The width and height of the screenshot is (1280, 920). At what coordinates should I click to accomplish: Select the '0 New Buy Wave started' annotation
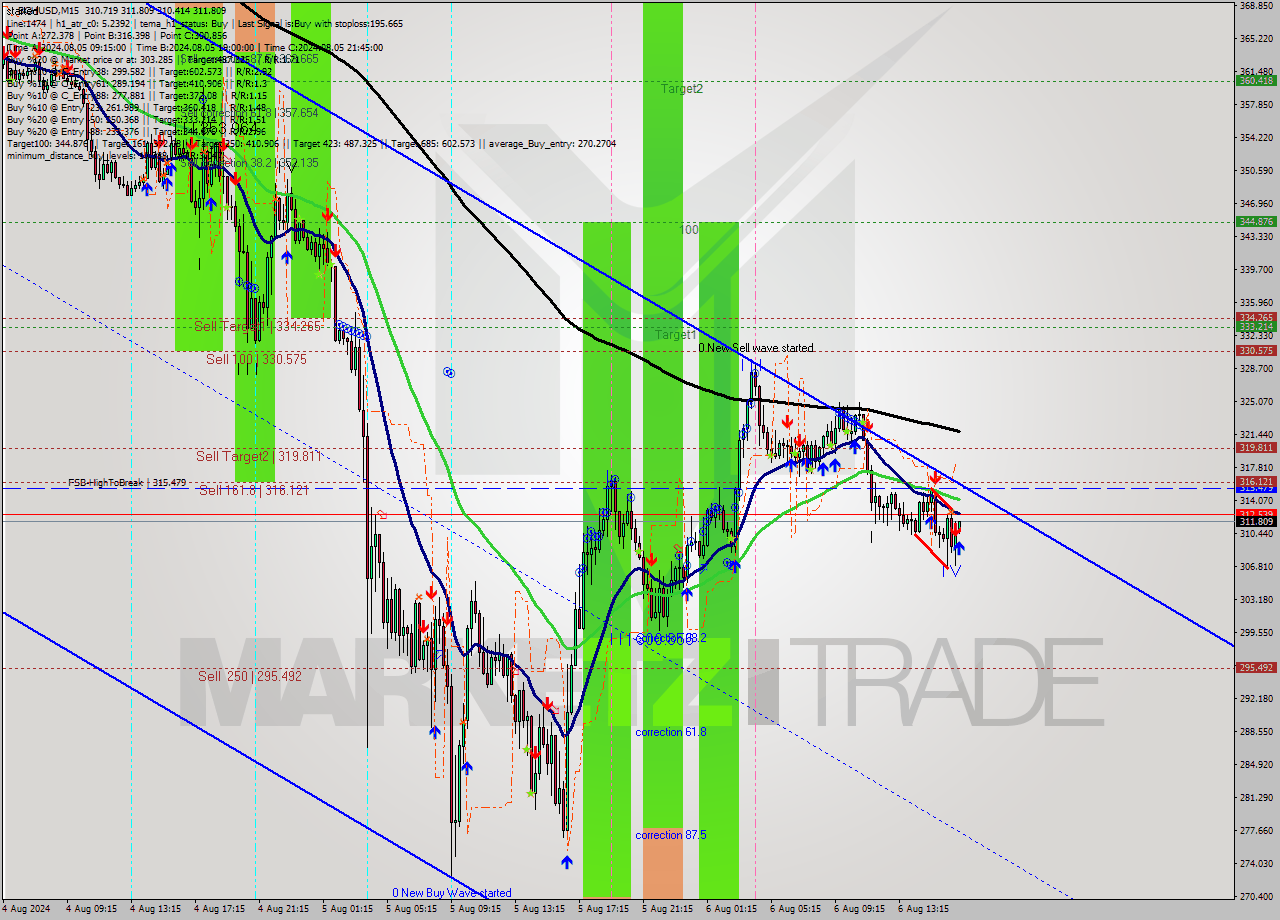coord(452,893)
